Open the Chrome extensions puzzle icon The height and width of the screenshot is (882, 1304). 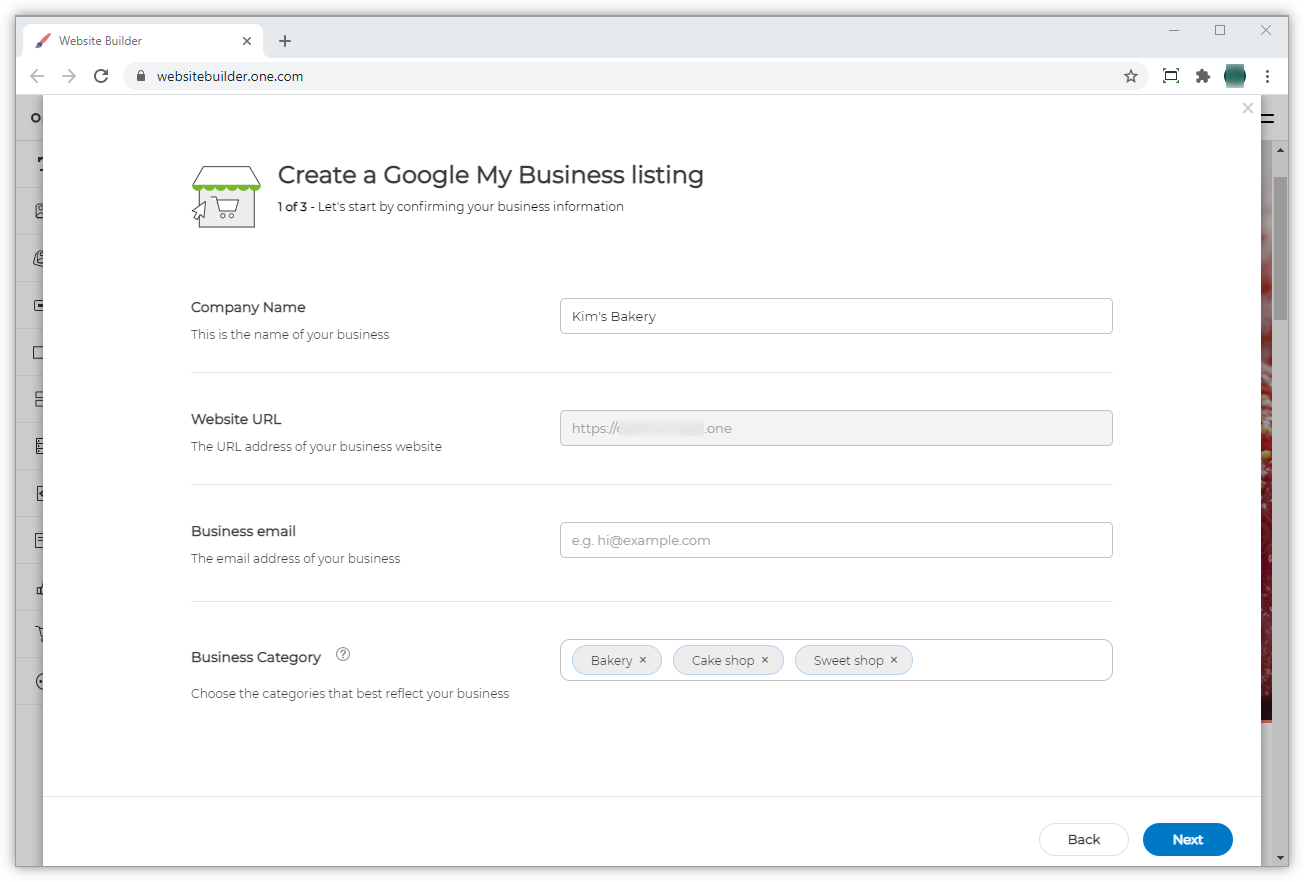point(1202,76)
